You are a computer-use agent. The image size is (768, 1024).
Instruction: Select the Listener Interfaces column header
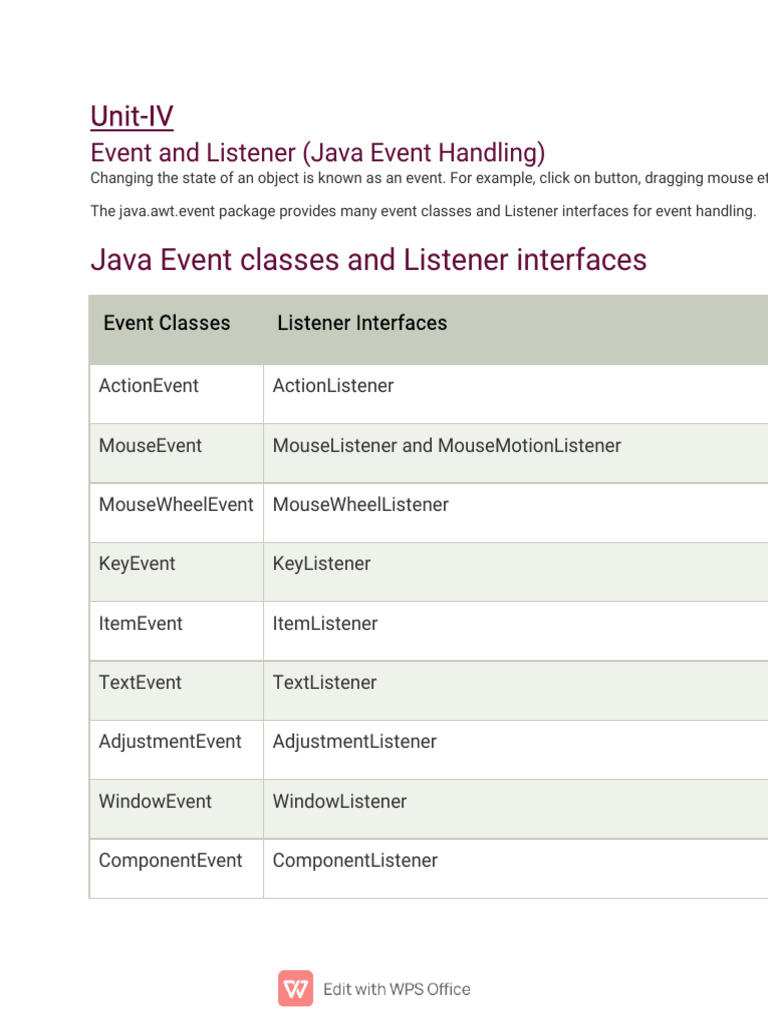(x=362, y=323)
